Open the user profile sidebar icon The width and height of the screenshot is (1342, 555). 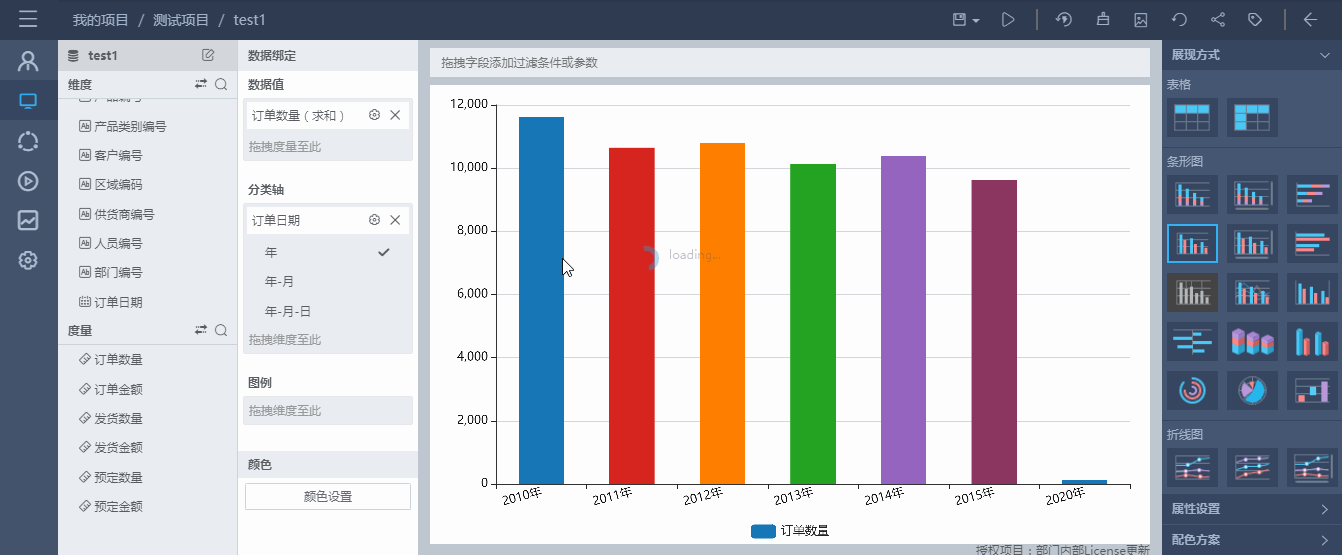28,61
